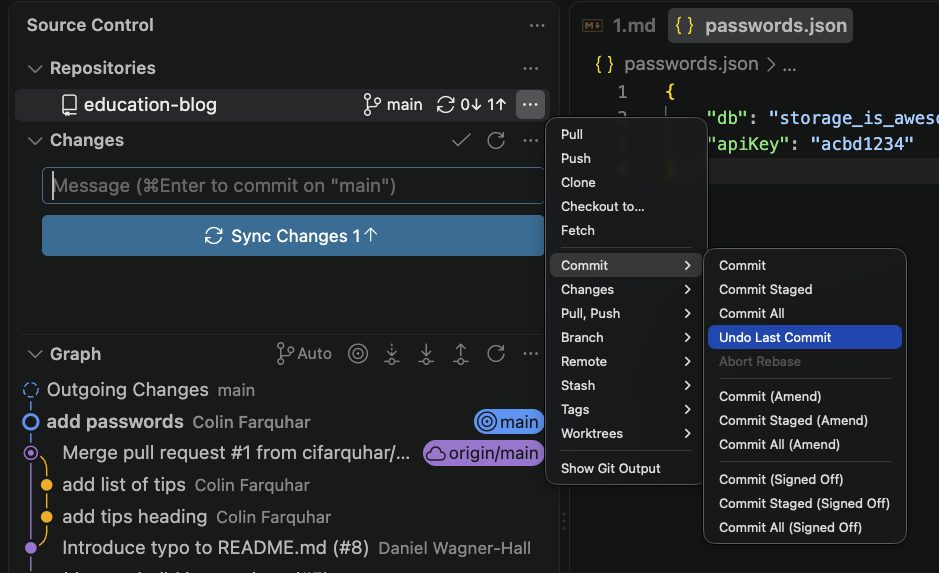Image resolution: width=939 pixels, height=573 pixels.
Task: Expand the Stash submenu
Action: point(626,385)
